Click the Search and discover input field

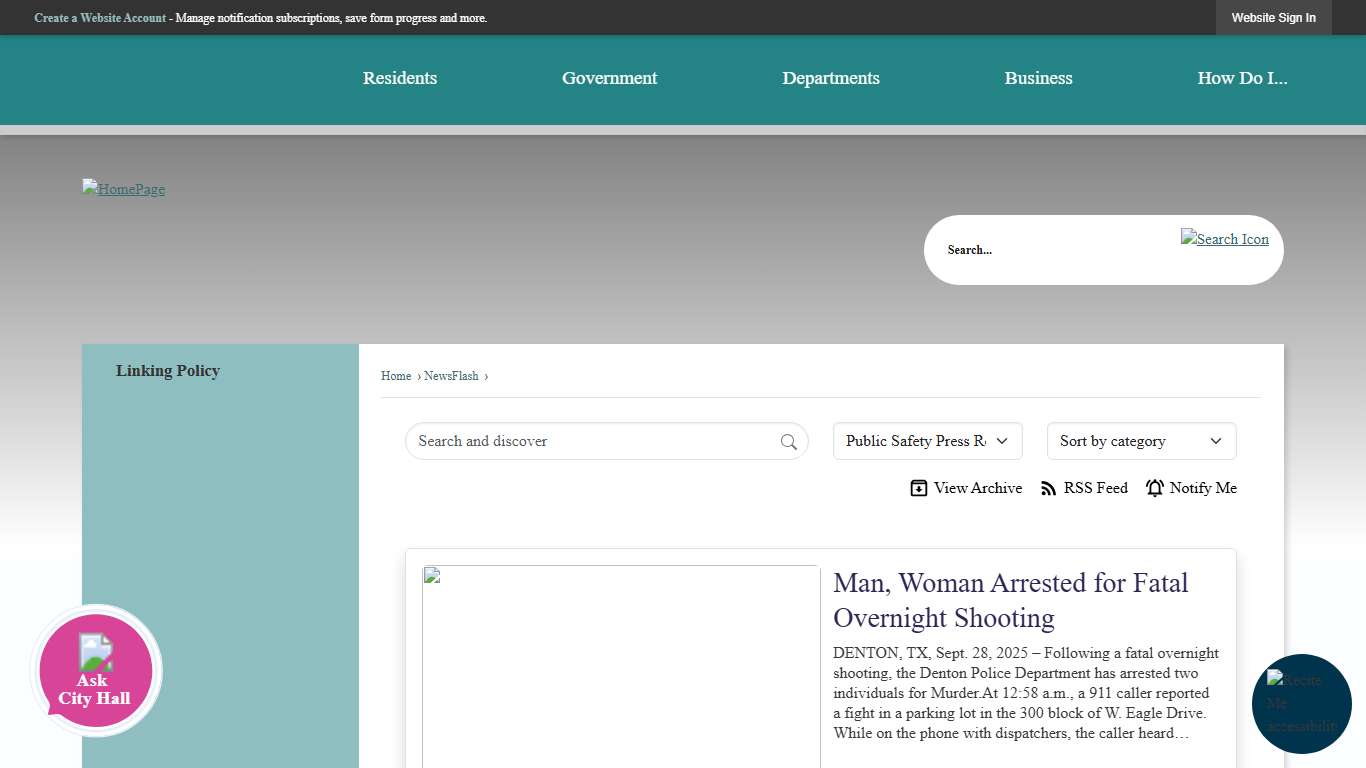click(595, 441)
